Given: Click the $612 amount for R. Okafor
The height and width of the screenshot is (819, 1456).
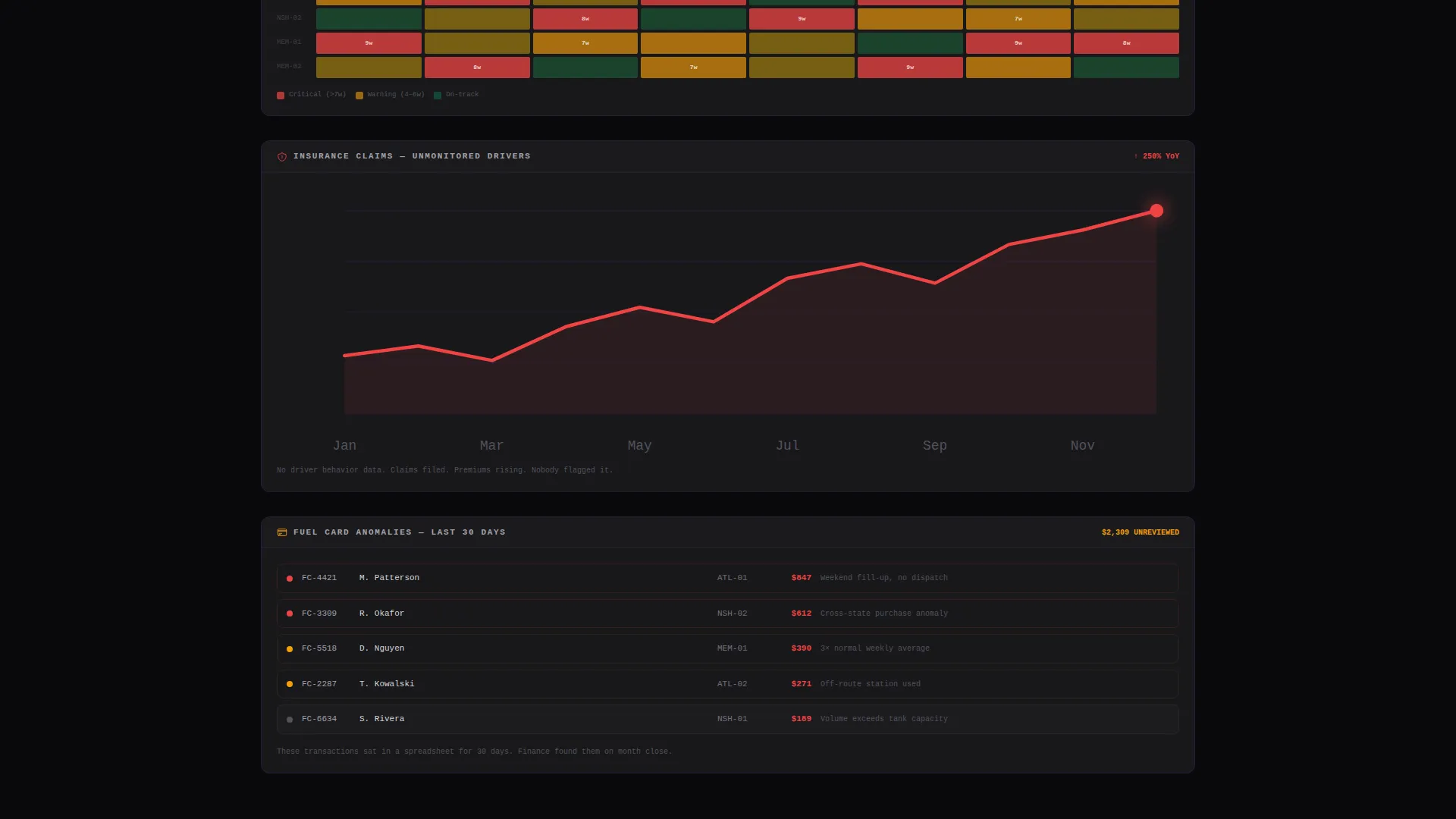Looking at the screenshot, I should point(802,613).
